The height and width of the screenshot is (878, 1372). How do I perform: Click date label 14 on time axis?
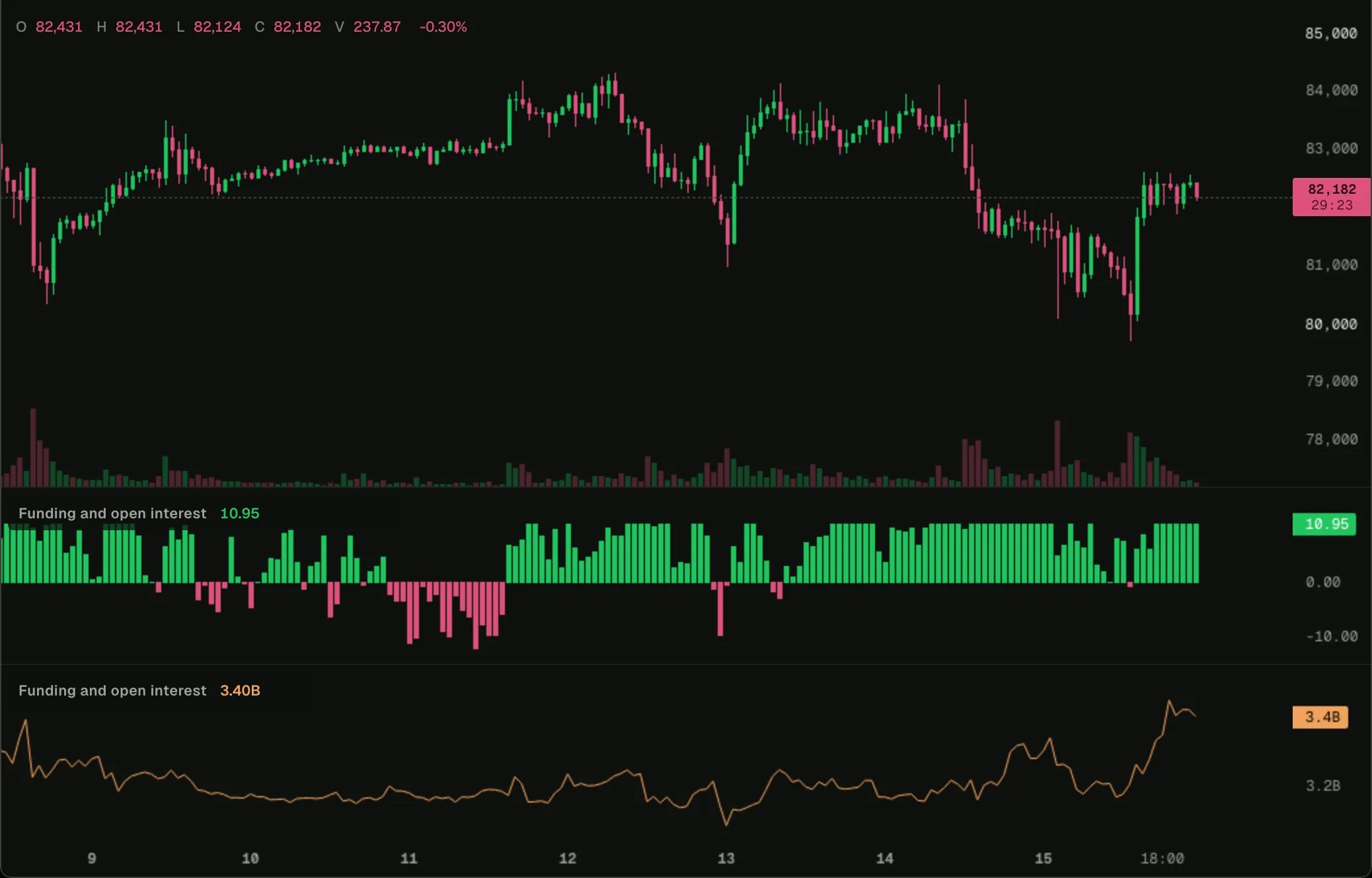(885, 859)
